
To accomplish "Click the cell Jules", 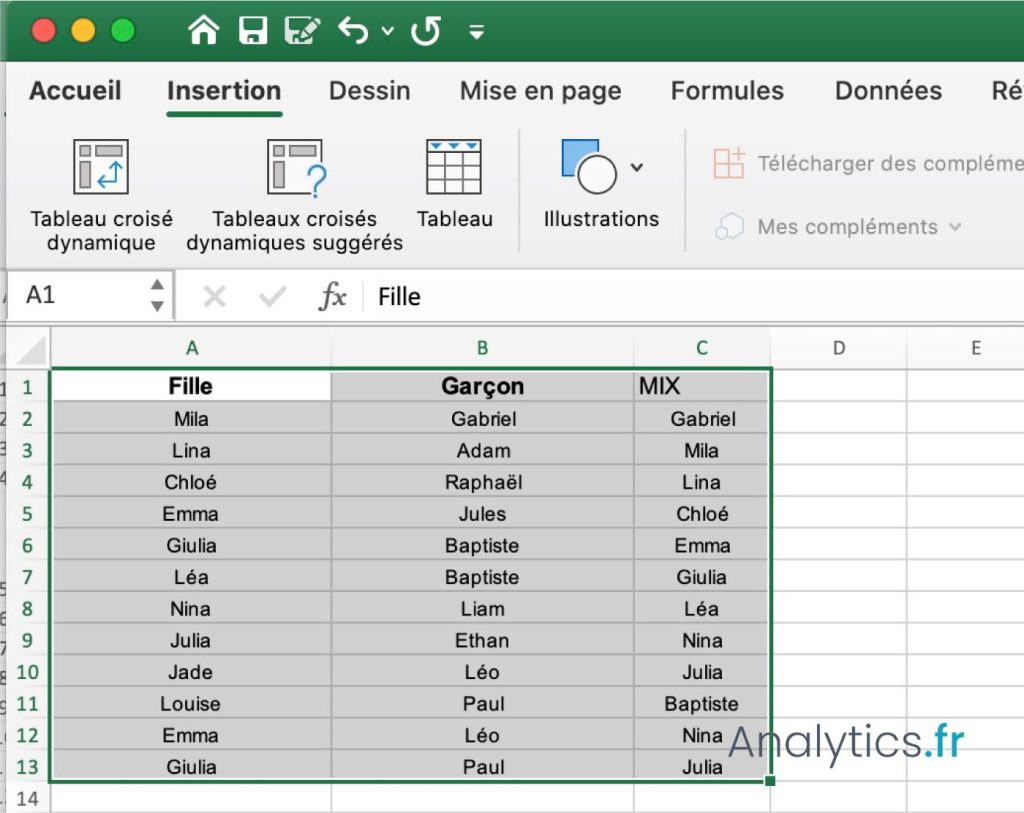I will (x=482, y=514).
